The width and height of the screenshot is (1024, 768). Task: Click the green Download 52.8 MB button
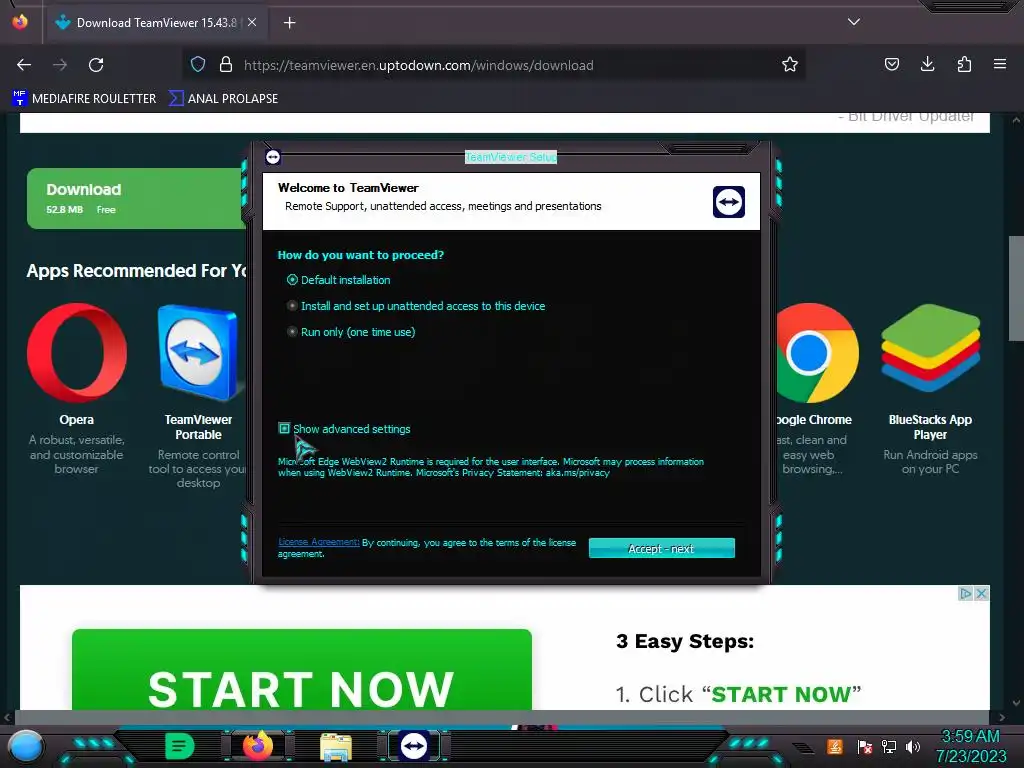pos(136,199)
